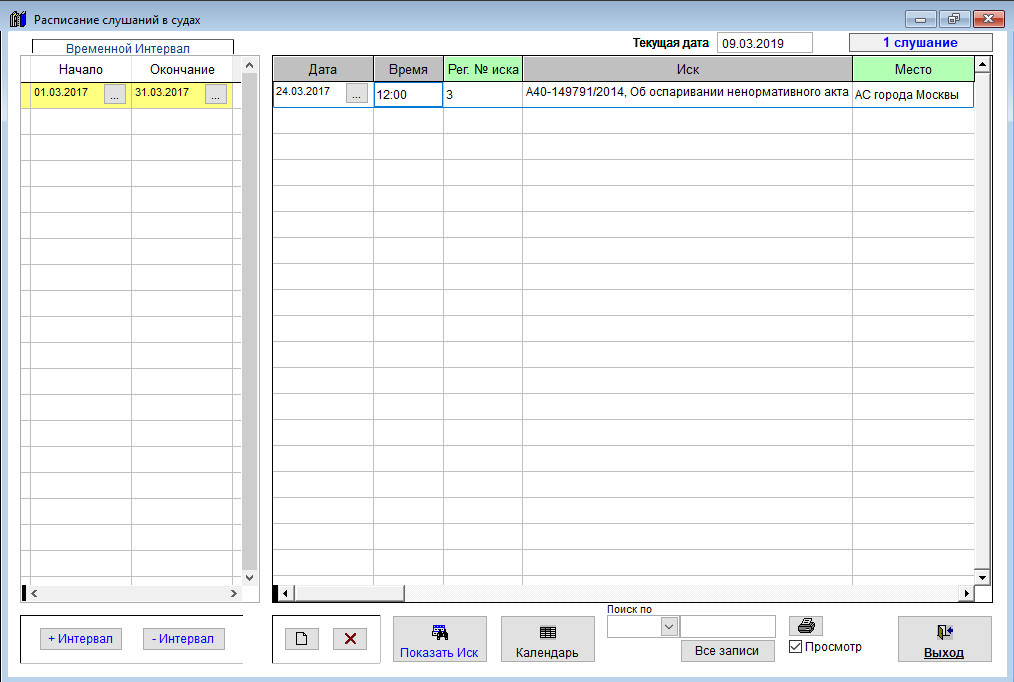
Task: Click the horizontal scrollbar thumb of hearings table
Action: point(349,593)
